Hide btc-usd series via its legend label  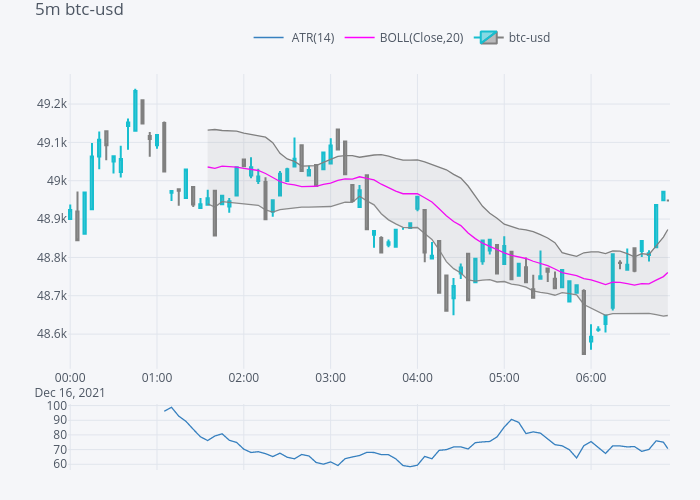(529, 38)
